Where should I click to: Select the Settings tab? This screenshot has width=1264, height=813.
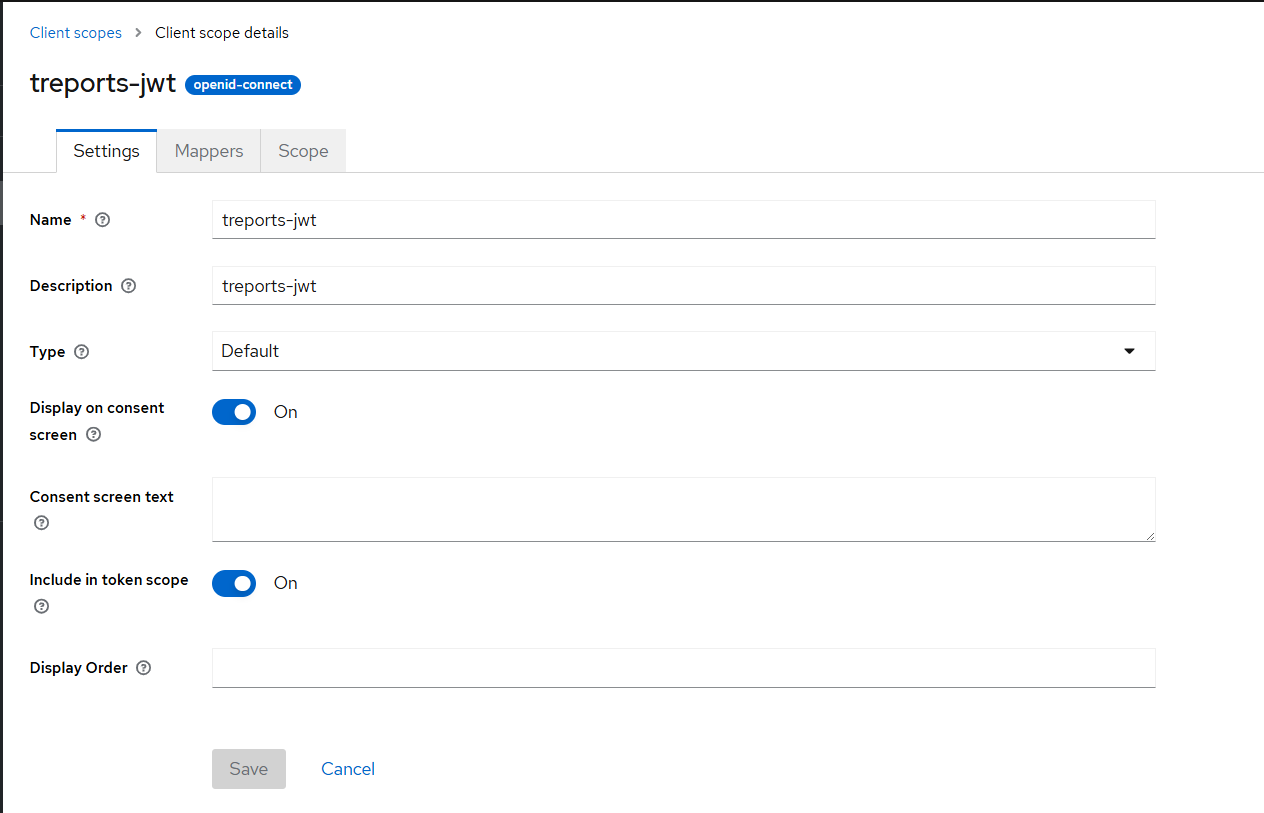point(106,151)
